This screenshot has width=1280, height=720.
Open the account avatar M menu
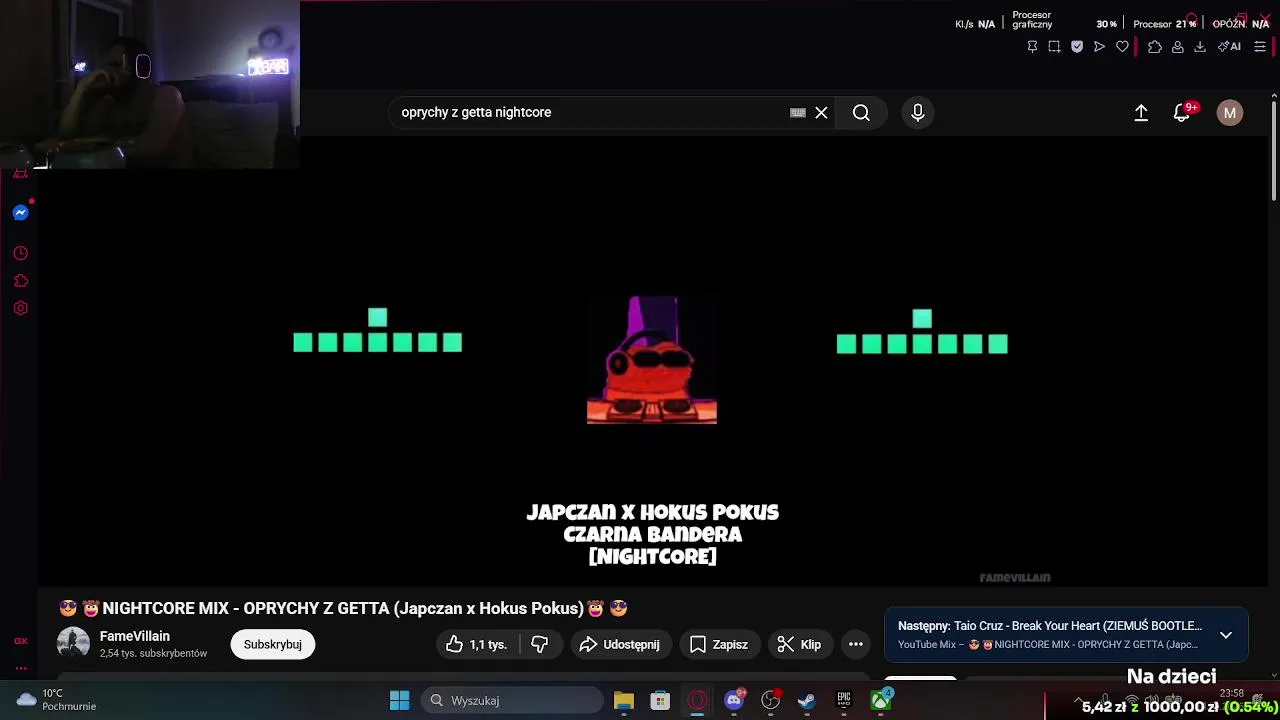click(1230, 113)
